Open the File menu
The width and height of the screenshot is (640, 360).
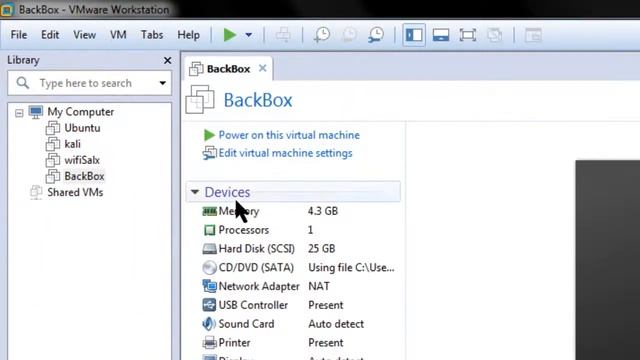point(19,35)
